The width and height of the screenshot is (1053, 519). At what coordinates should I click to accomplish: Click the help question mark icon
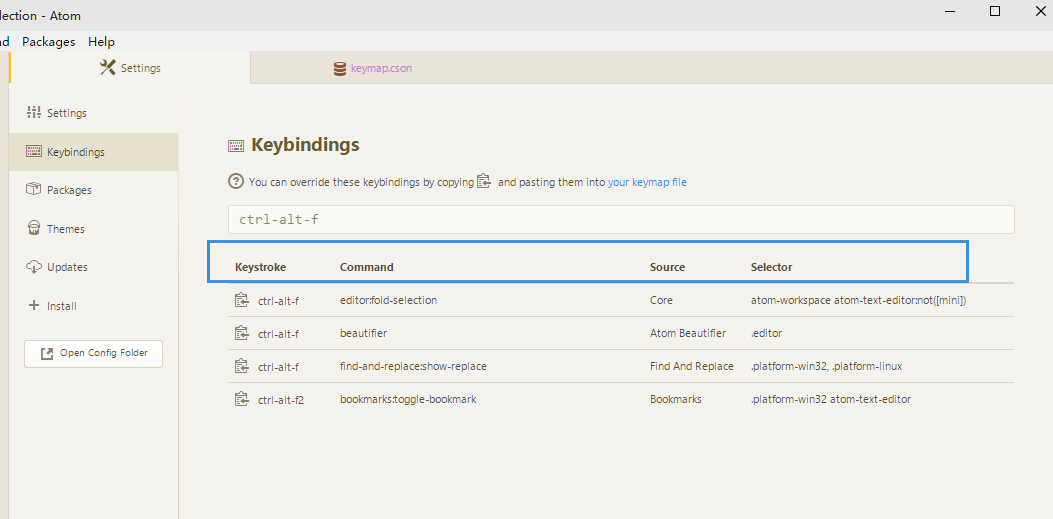(x=236, y=182)
